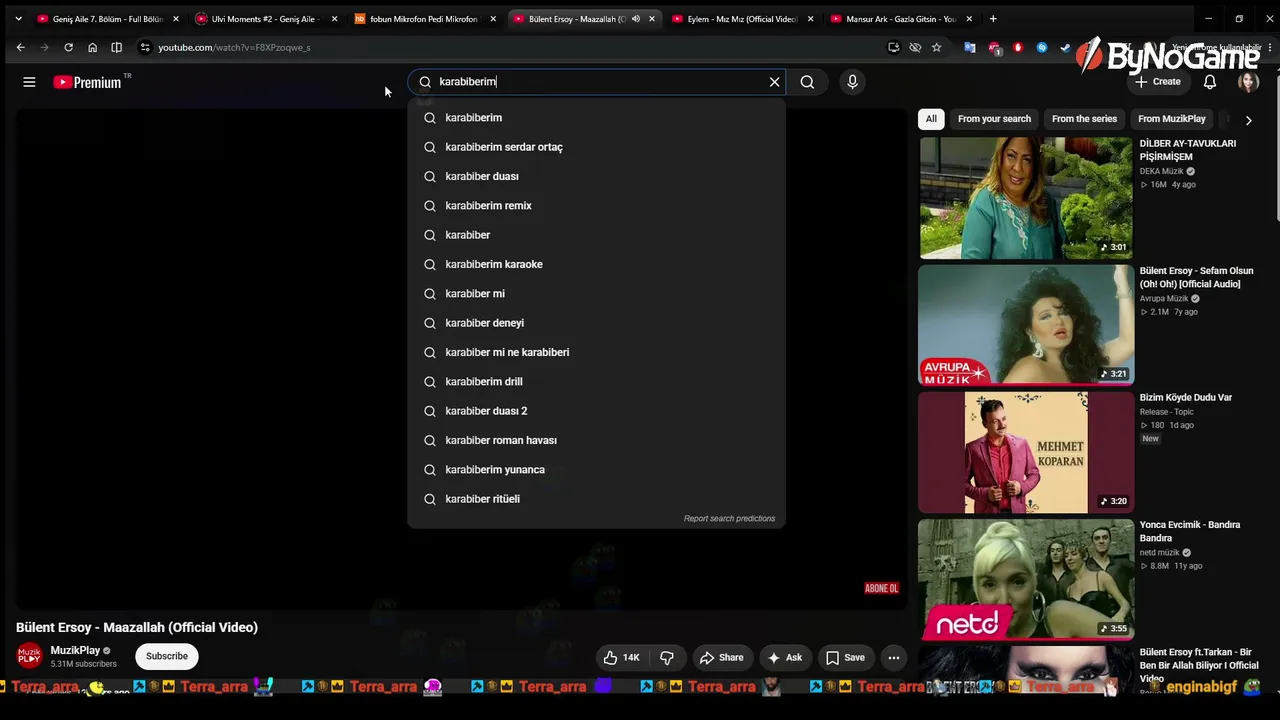Switch to Mansur Ark - Gazla Gitsin tab

tap(901, 19)
